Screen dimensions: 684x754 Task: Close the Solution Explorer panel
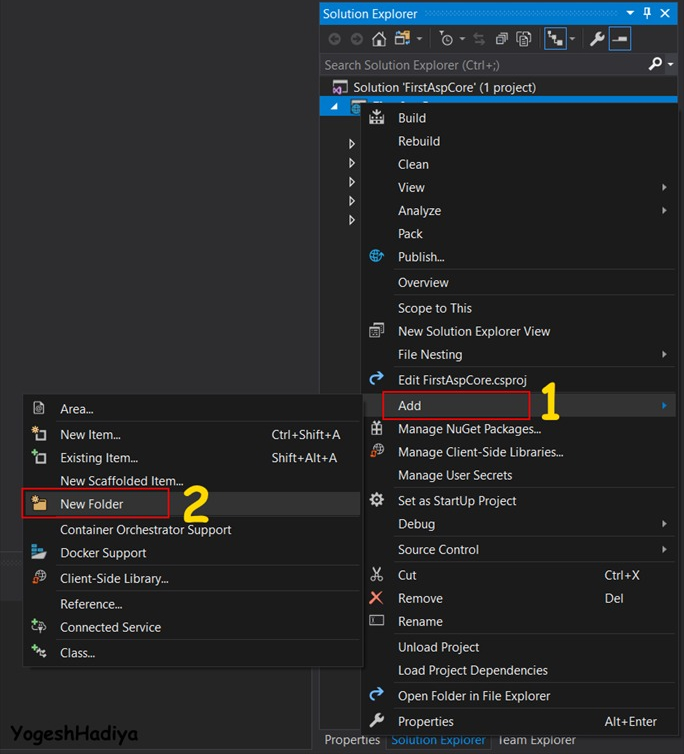(665, 13)
